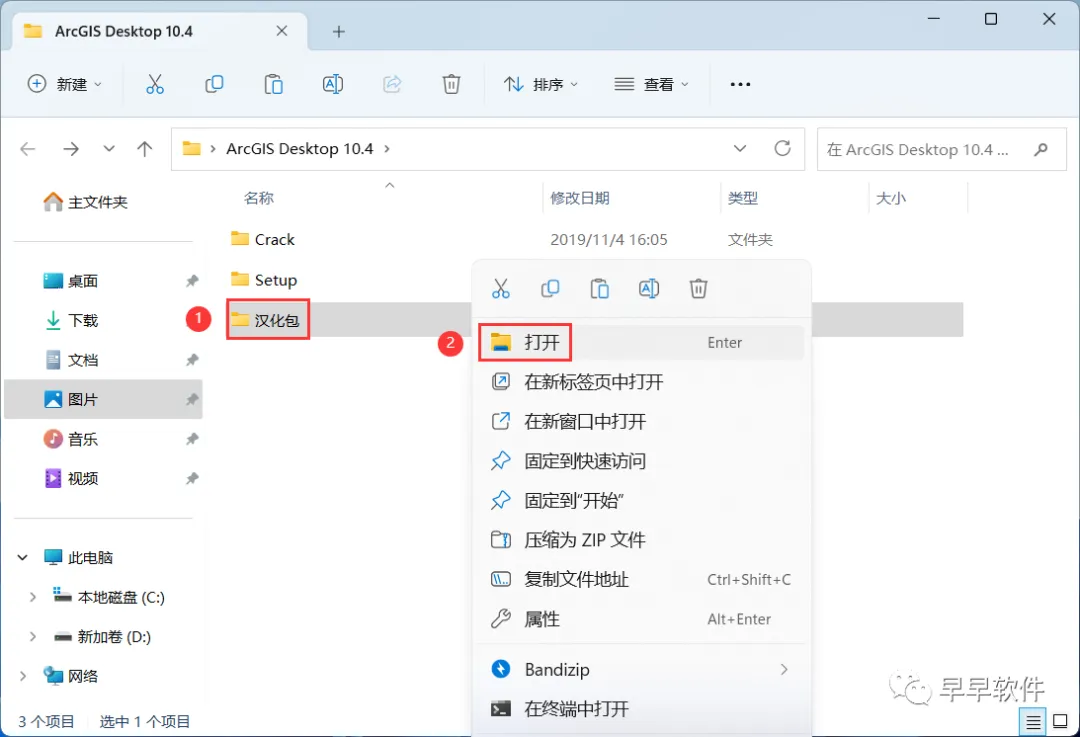Sort by the 大小 column header
This screenshot has width=1080, height=737.
pos(891,198)
